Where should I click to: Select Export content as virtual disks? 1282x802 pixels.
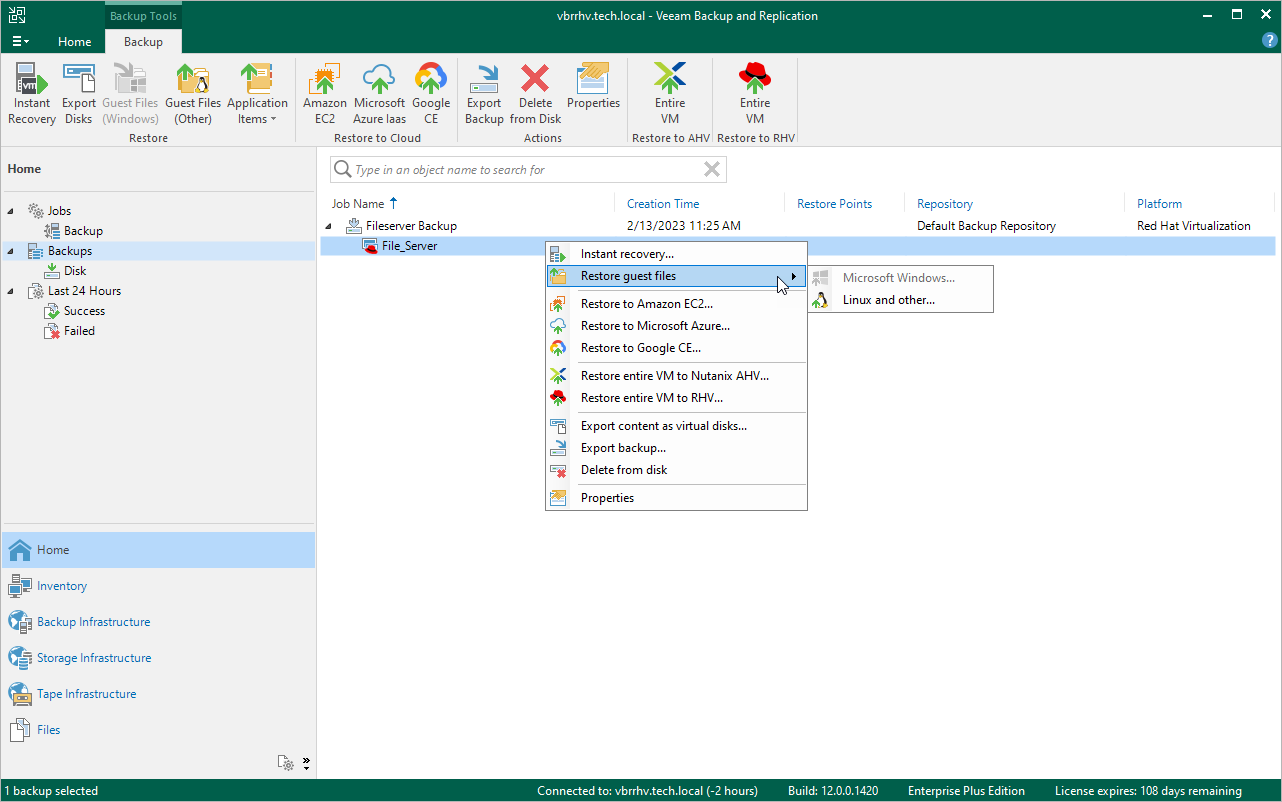676,426
